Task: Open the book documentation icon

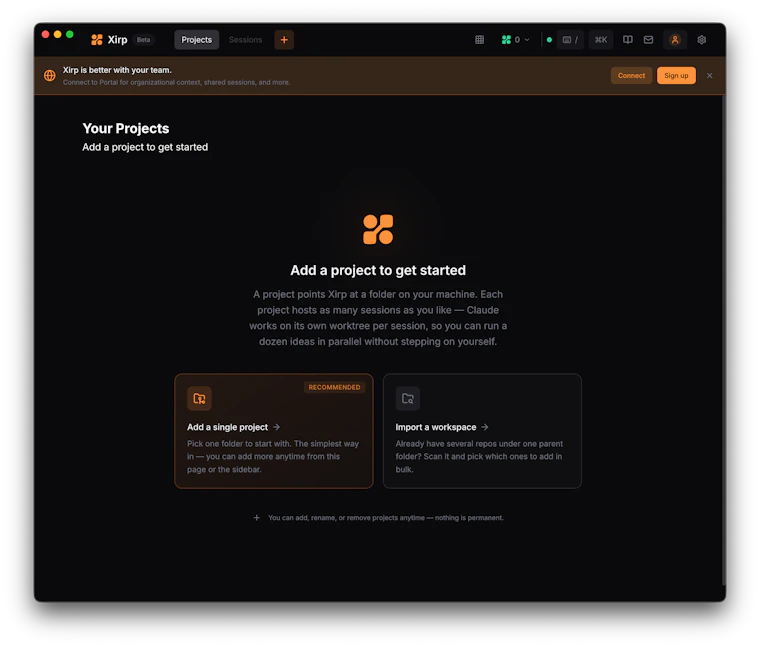Action: coord(628,40)
